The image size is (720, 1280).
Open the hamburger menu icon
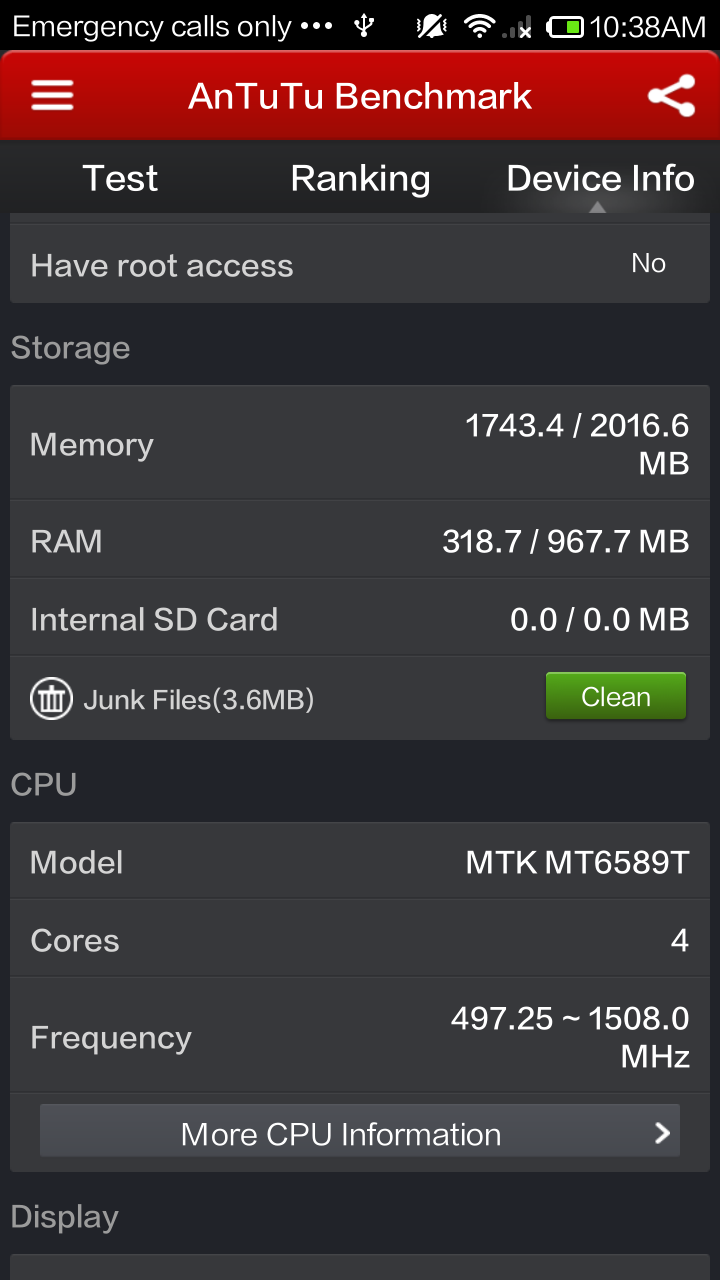coord(52,95)
